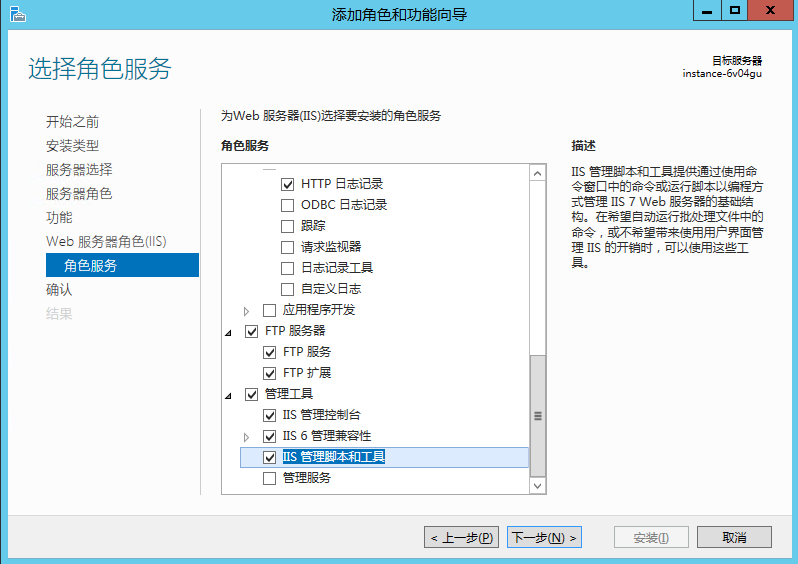Uncheck the 管理工具 checkbox
Image resolution: width=798 pixels, height=564 pixels.
click(251, 394)
